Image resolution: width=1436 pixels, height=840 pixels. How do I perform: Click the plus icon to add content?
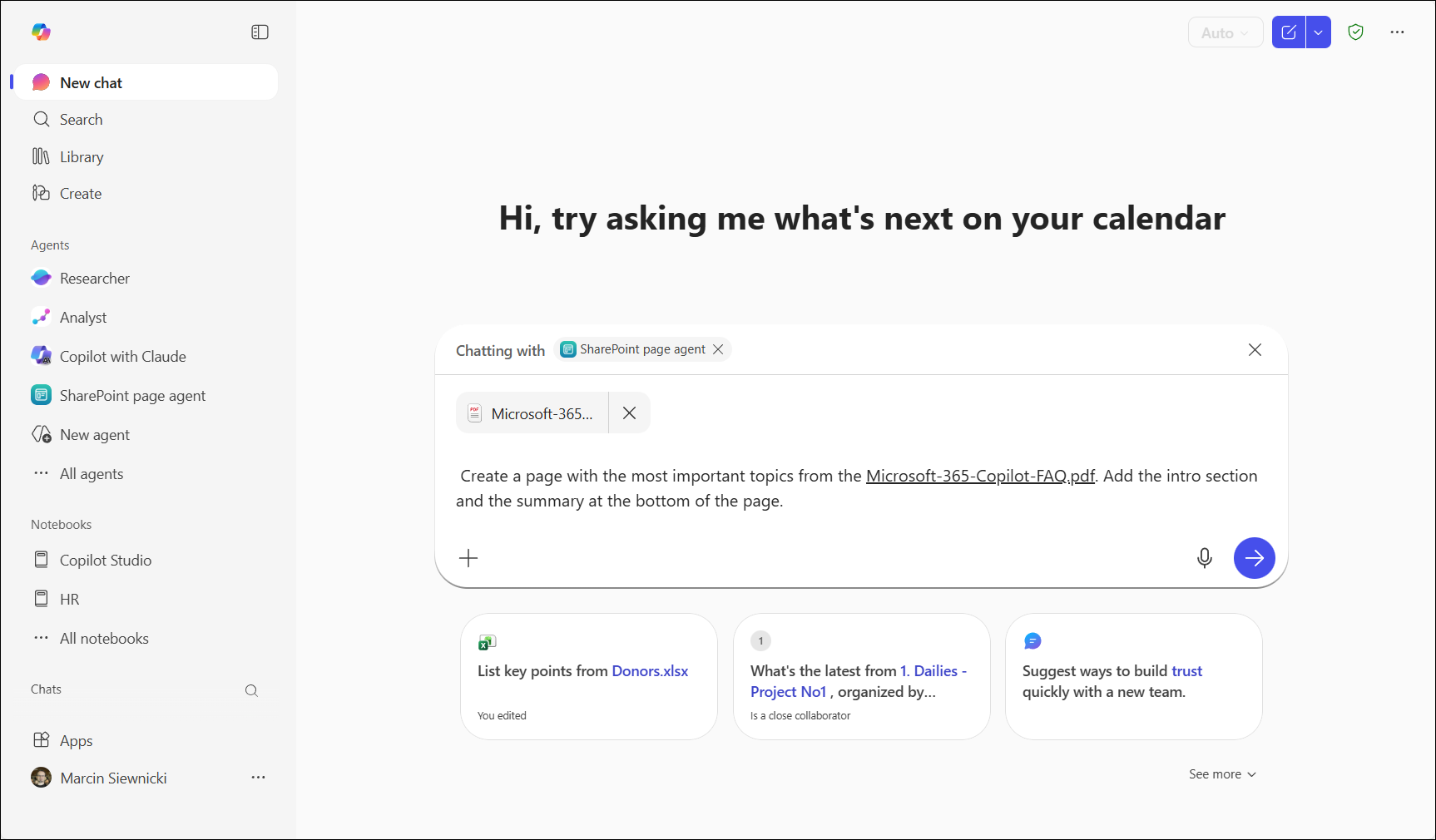click(x=468, y=558)
